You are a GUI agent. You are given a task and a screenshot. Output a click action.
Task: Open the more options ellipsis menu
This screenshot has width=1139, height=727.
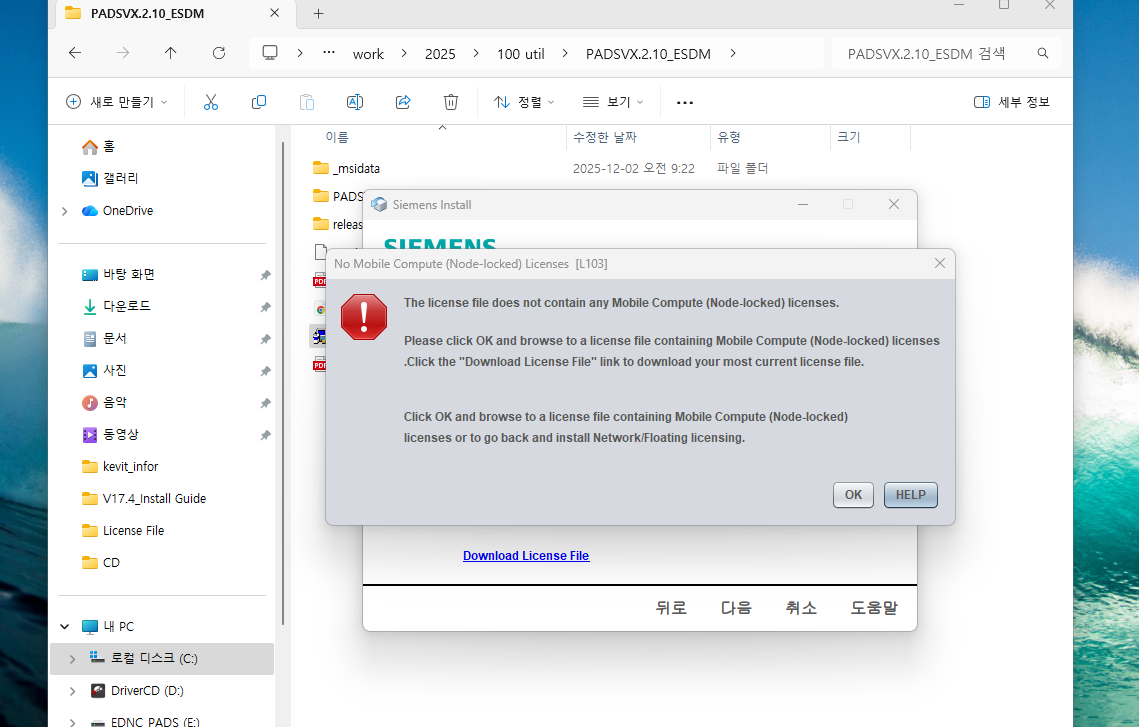point(685,102)
